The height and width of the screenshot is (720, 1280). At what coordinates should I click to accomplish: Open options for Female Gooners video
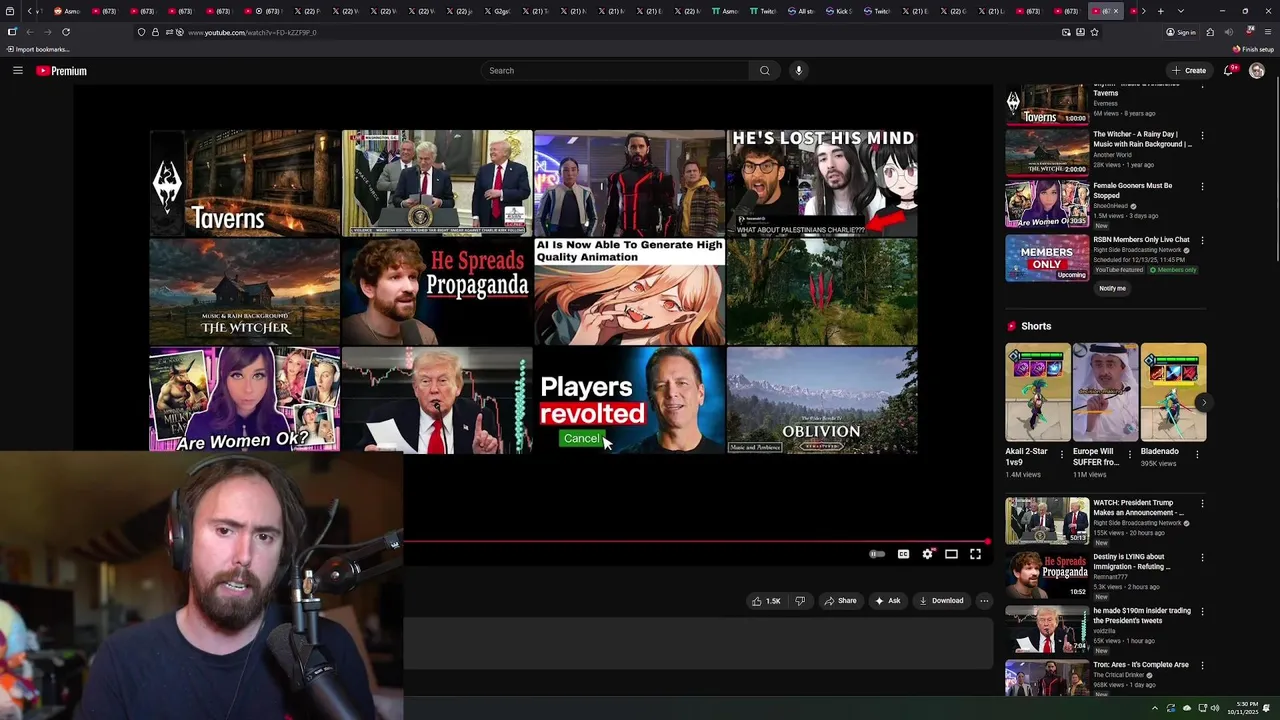tap(1202, 187)
